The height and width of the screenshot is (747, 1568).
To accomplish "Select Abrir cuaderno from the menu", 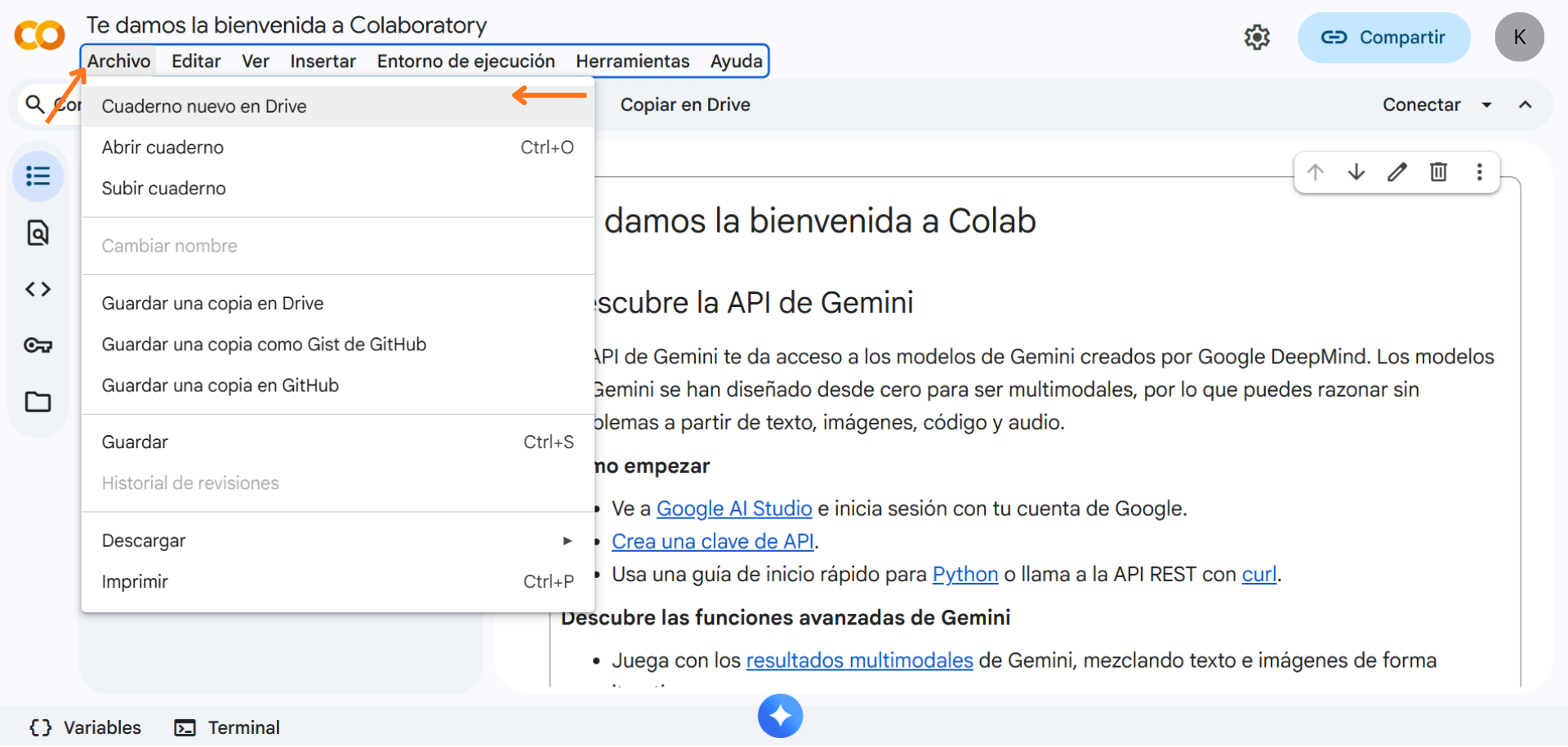I will 163,147.
